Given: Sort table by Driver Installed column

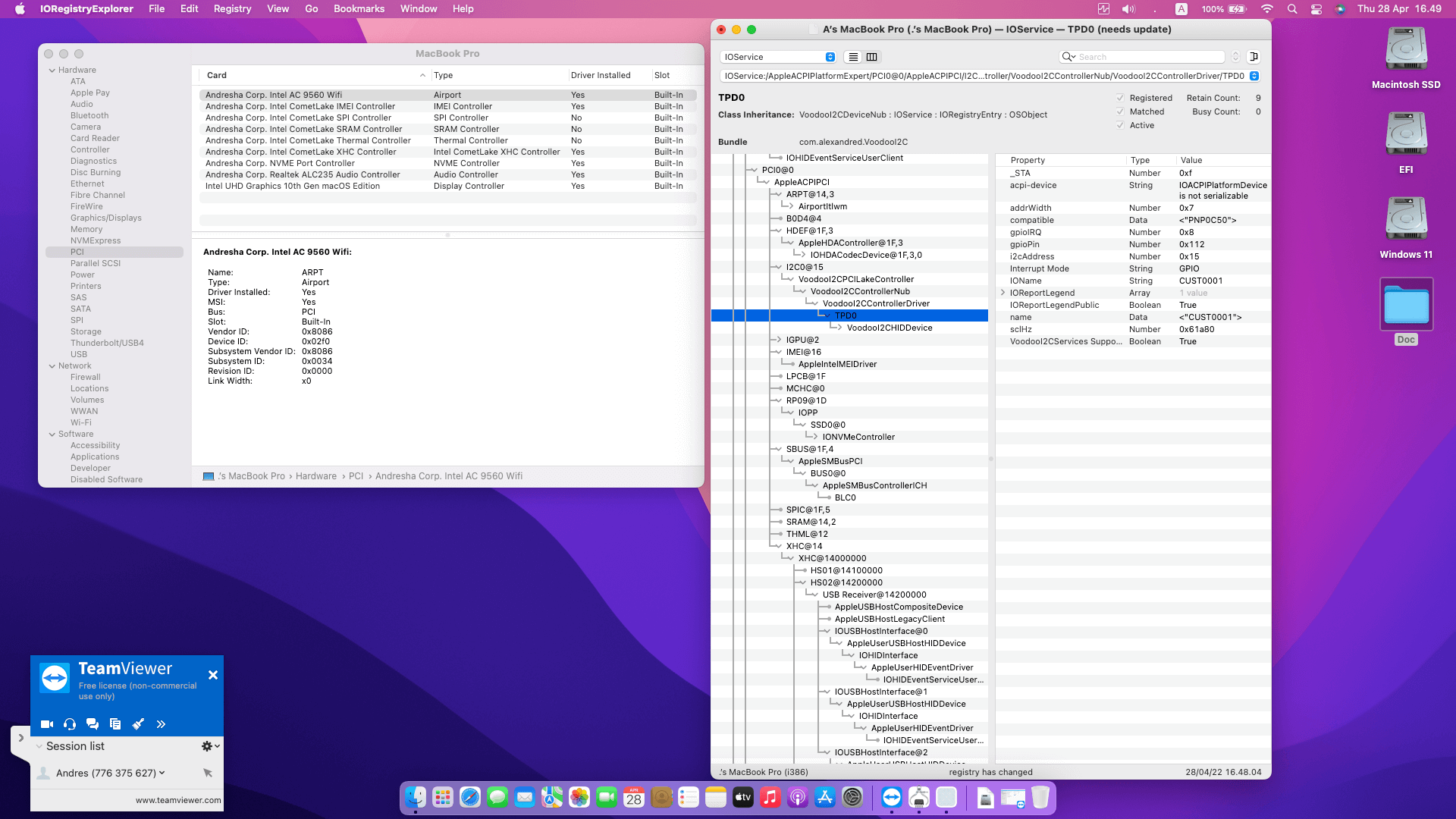Looking at the screenshot, I should (x=610, y=75).
